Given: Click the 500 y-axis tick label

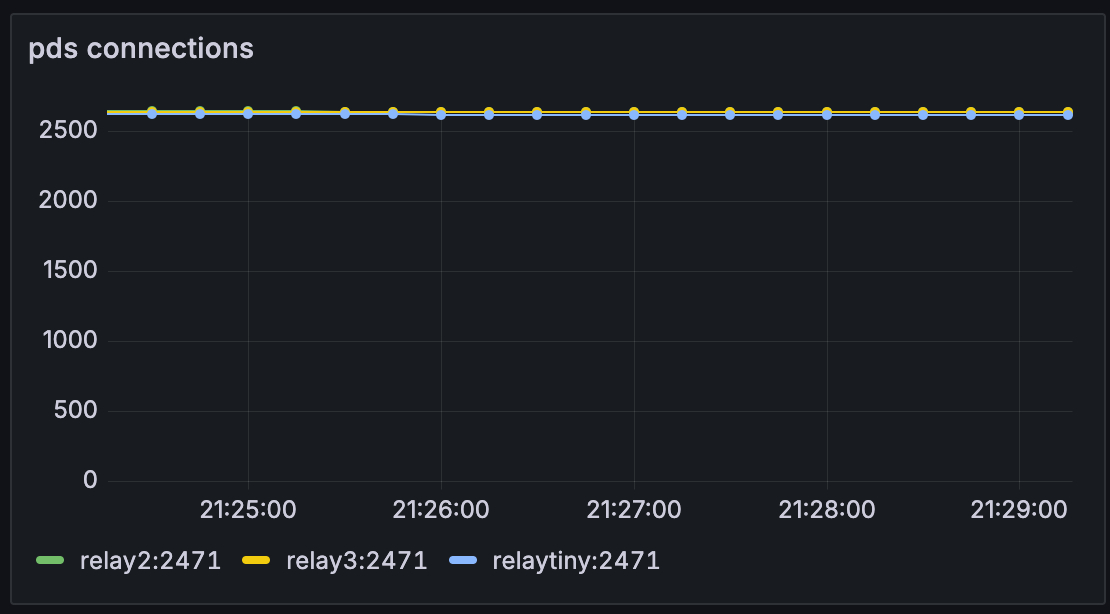Looking at the screenshot, I should tap(76, 411).
